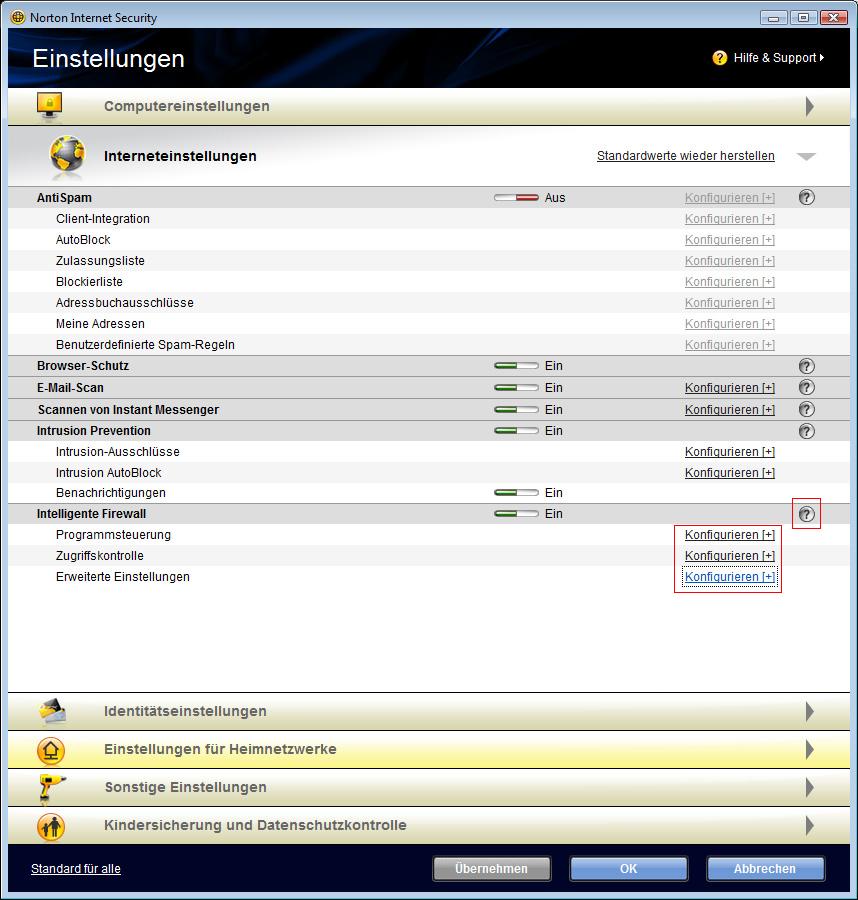Click Konfigurieren for Meine Adressen
This screenshot has width=858, height=900.
[x=729, y=324]
